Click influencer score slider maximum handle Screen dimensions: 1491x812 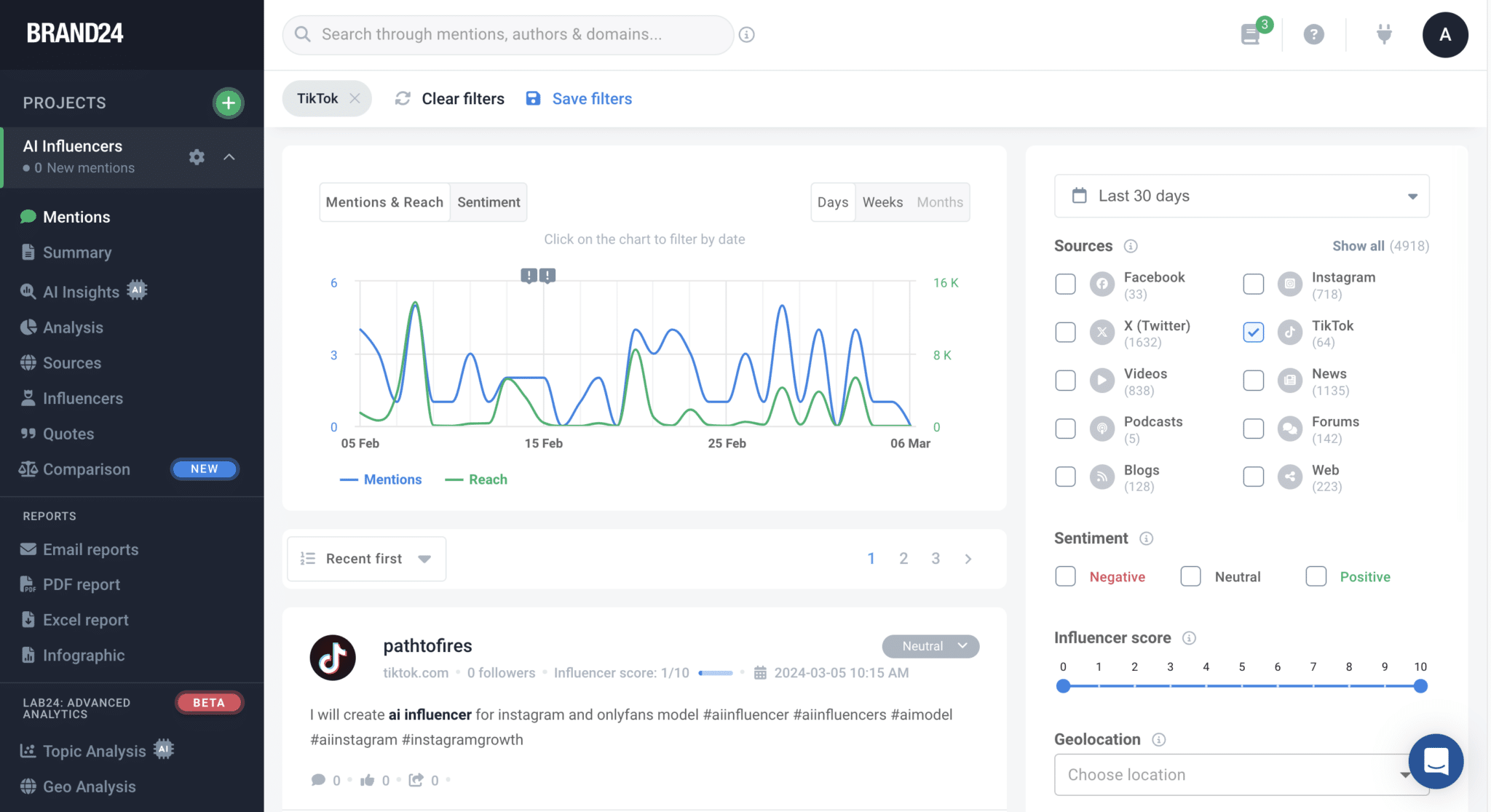coord(1420,686)
